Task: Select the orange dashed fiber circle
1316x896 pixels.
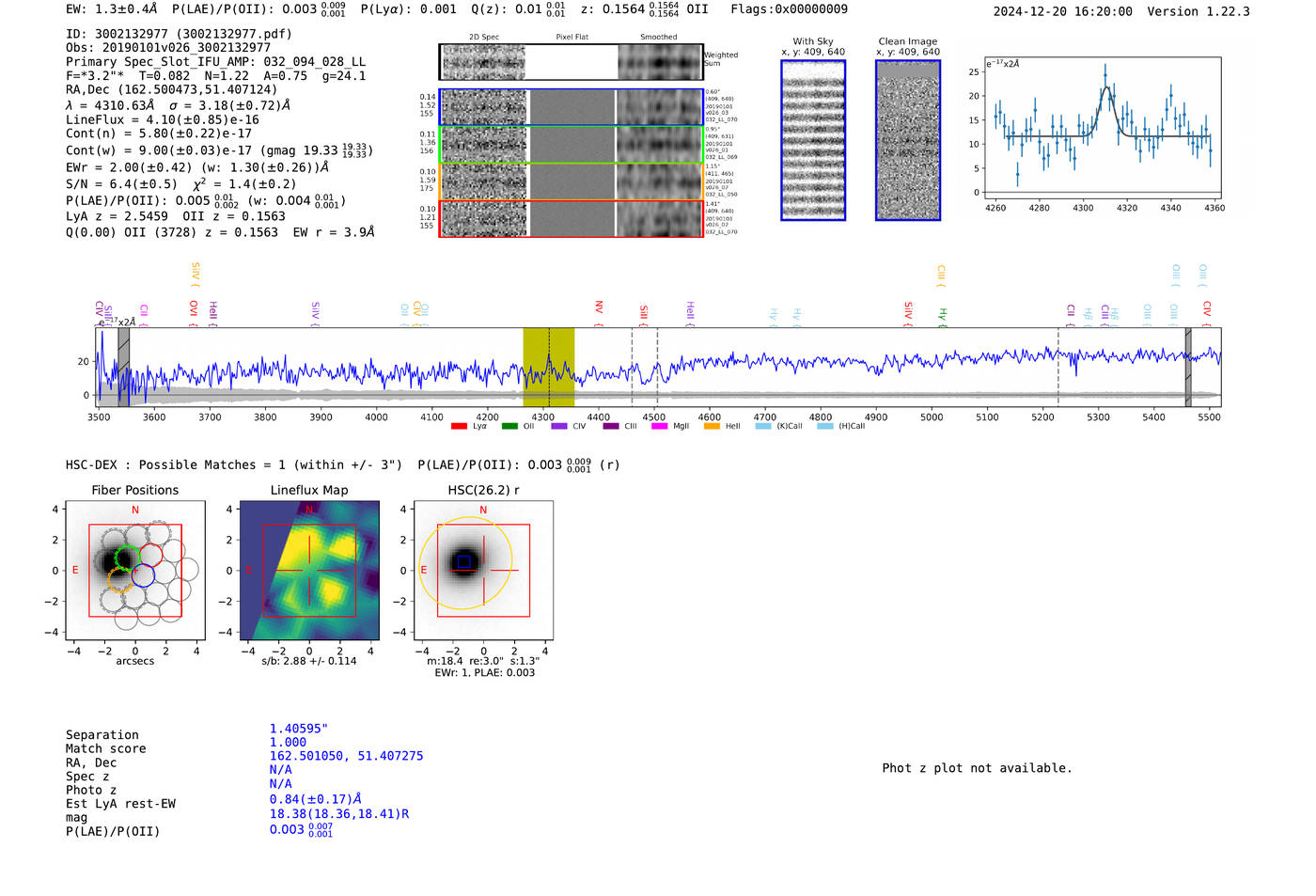Action: click(119, 580)
